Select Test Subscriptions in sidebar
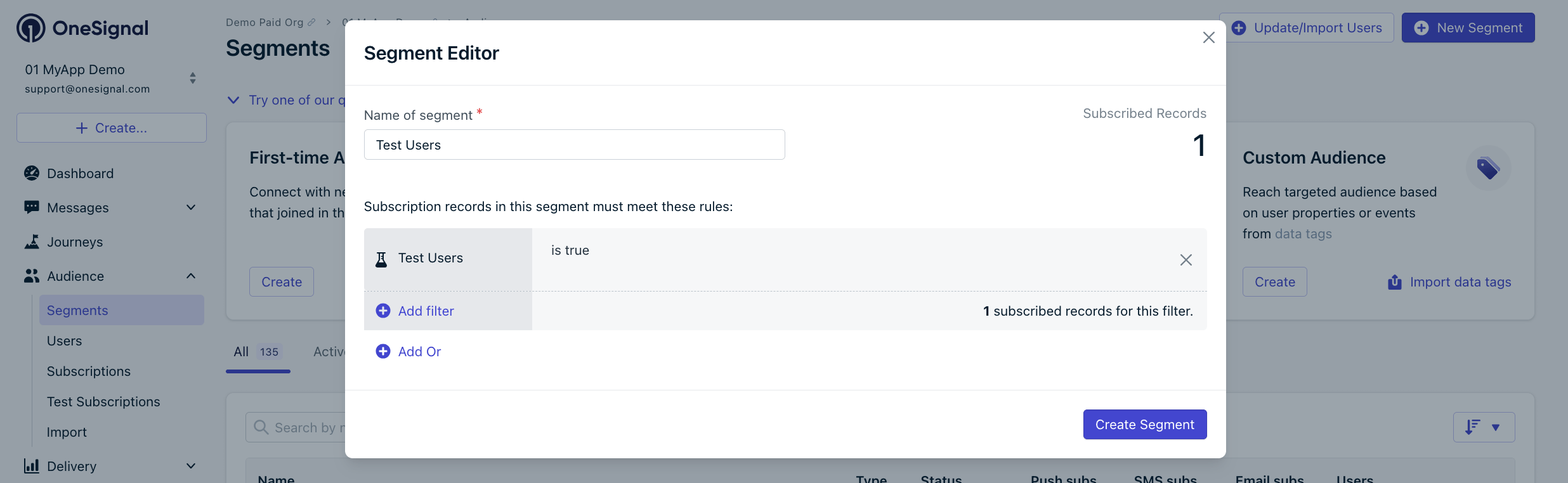The width and height of the screenshot is (1568, 483). pos(103,401)
